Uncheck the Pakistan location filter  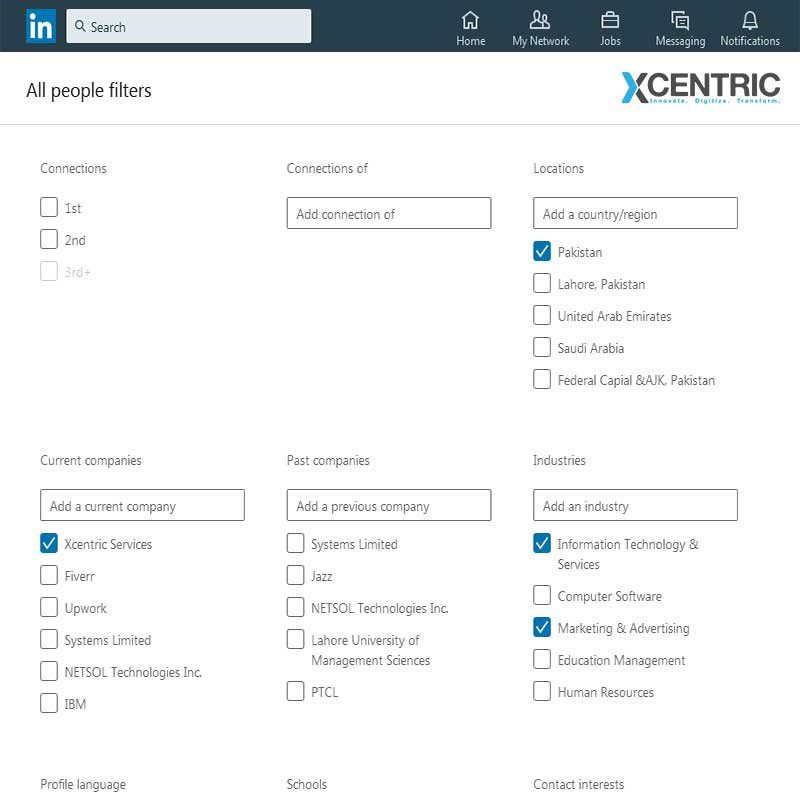pyautogui.click(x=542, y=252)
